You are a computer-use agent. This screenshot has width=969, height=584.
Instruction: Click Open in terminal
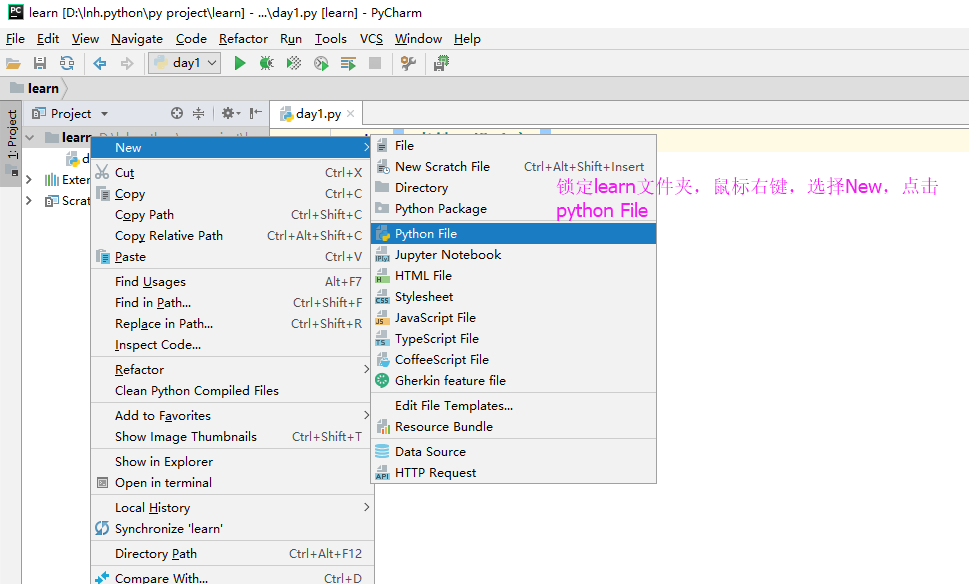(232, 483)
